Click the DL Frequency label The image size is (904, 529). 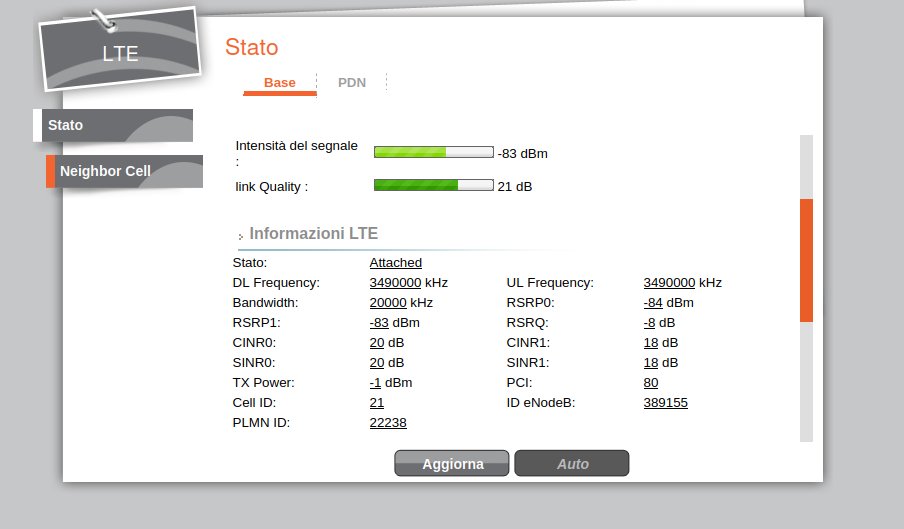click(276, 283)
